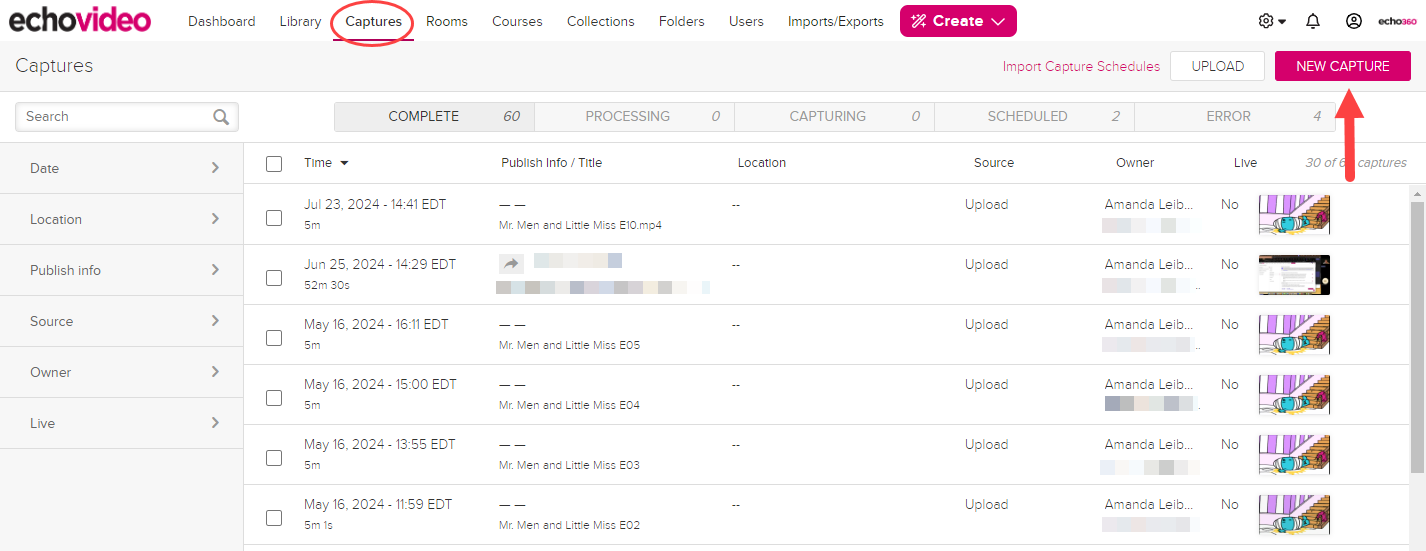Viewport: 1426px width, 551px height.
Task: Click the search magnifying glass icon
Action: coord(221,117)
